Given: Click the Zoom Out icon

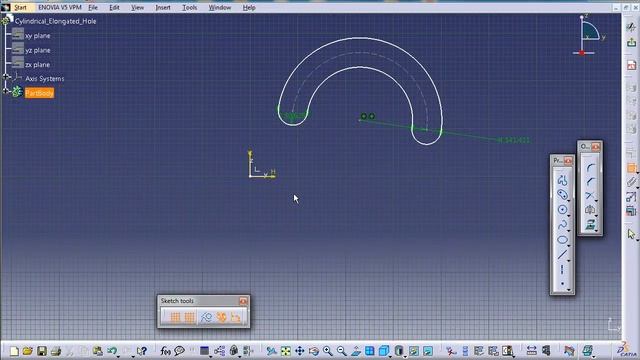Looking at the screenshot, I should tap(342, 351).
